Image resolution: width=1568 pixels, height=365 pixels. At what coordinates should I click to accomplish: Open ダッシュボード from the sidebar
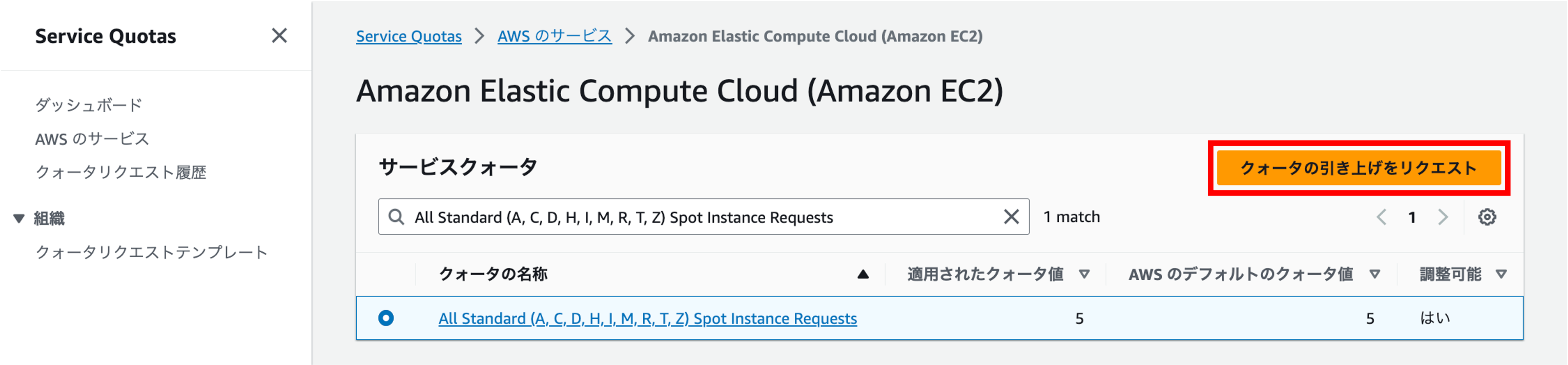click(x=89, y=105)
